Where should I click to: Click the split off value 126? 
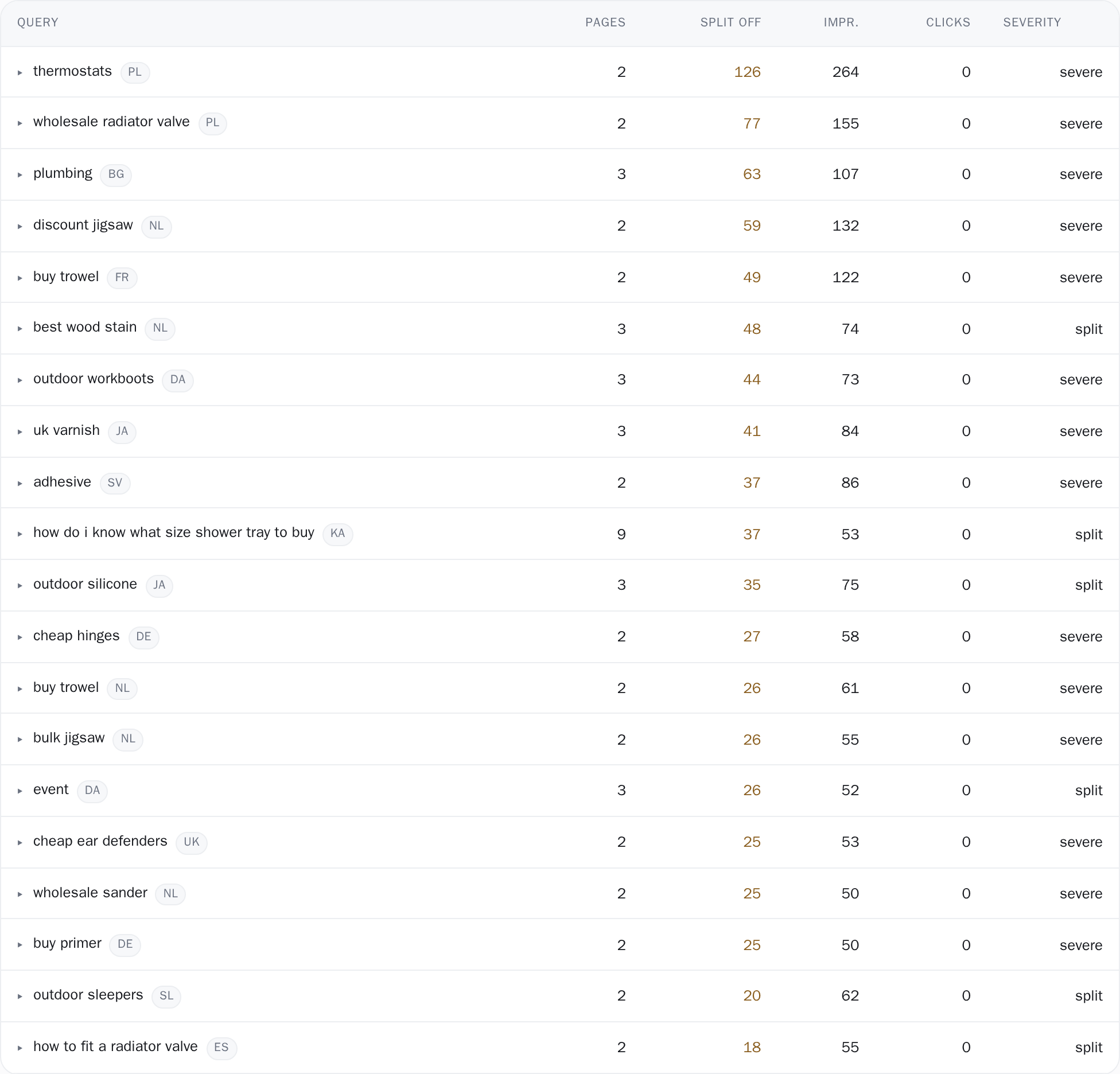point(747,72)
